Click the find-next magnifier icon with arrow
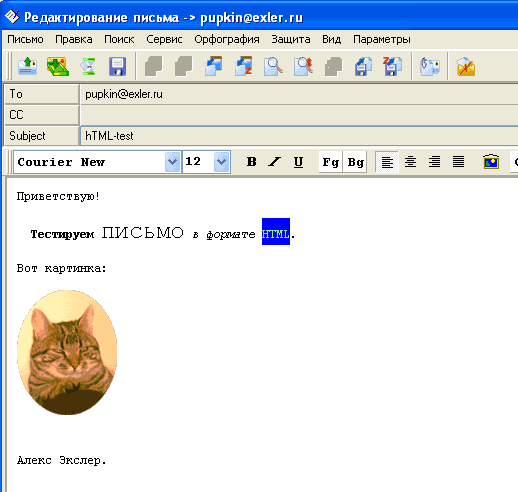Screen dimensions: 518x492 tap(303, 66)
